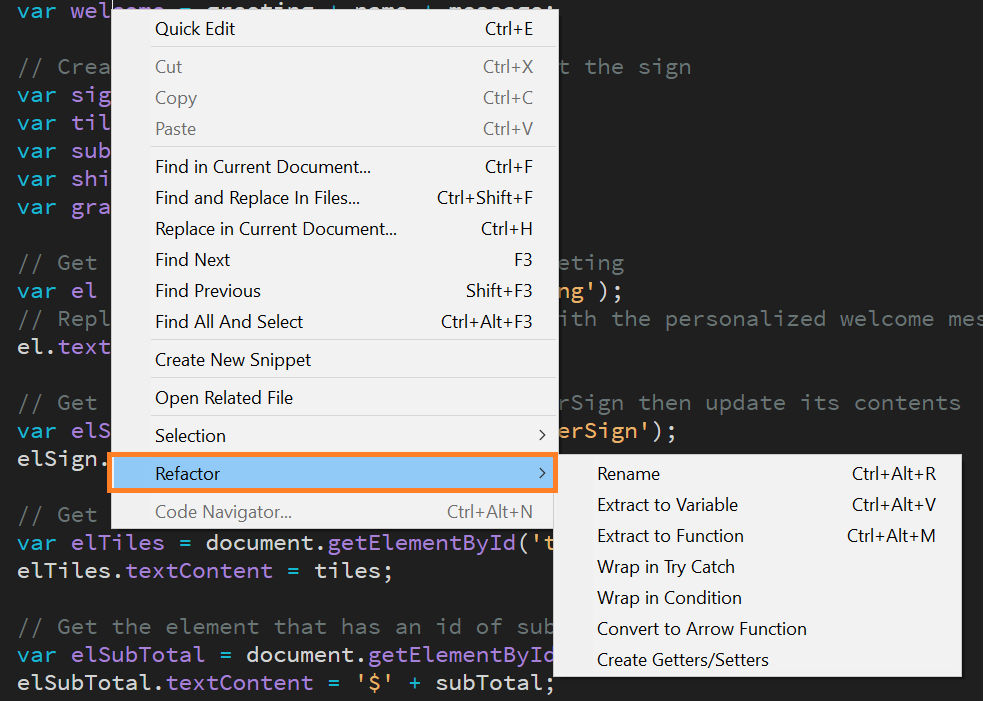The width and height of the screenshot is (985, 701).
Task: Select Find Previous
Action: tap(208, 290)
